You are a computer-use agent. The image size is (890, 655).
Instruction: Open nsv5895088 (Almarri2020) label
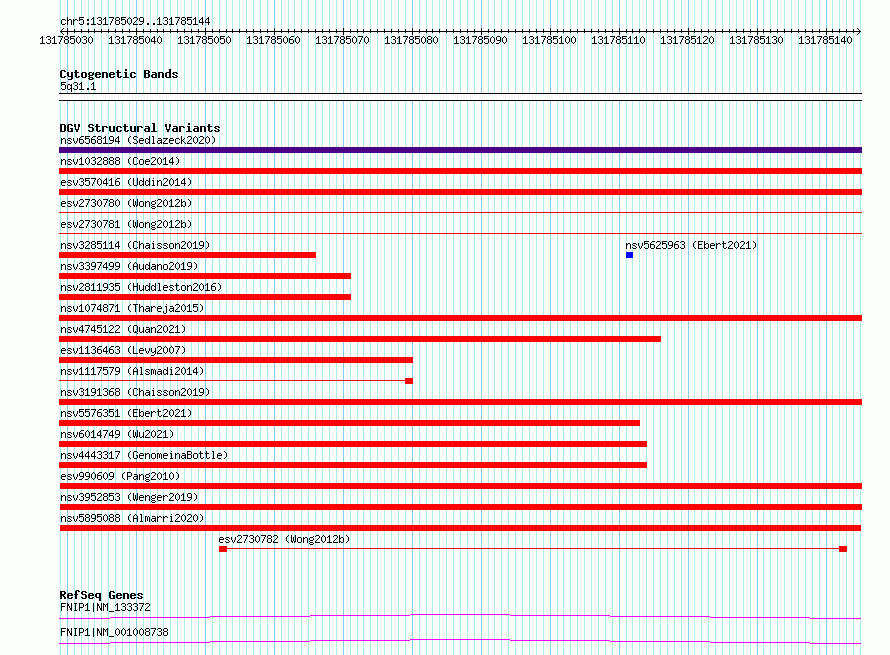click(132, 518)
